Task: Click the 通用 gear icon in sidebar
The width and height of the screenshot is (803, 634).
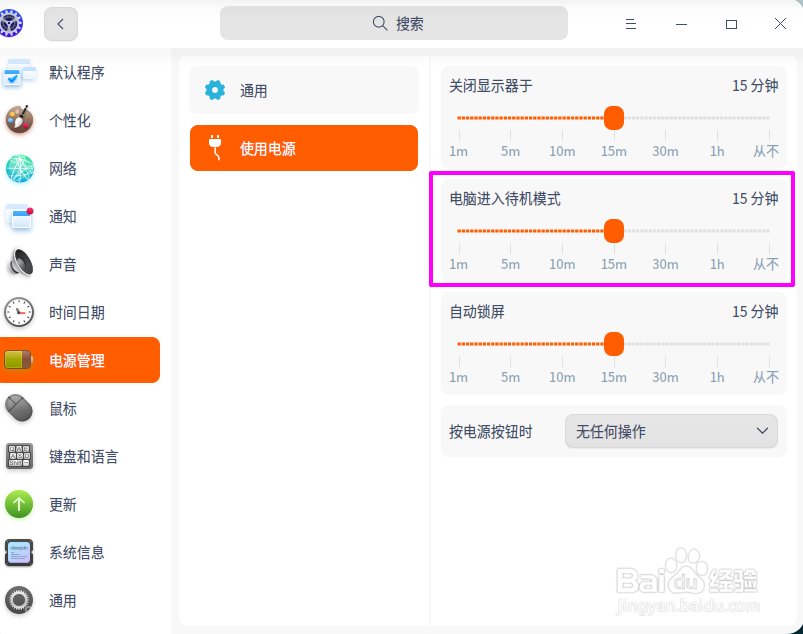Action: tap(19, 600)
